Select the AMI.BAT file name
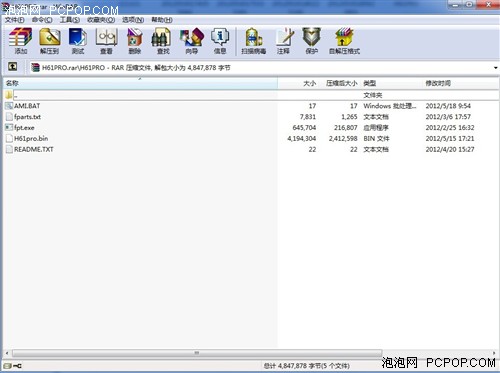 click(27, 106)
